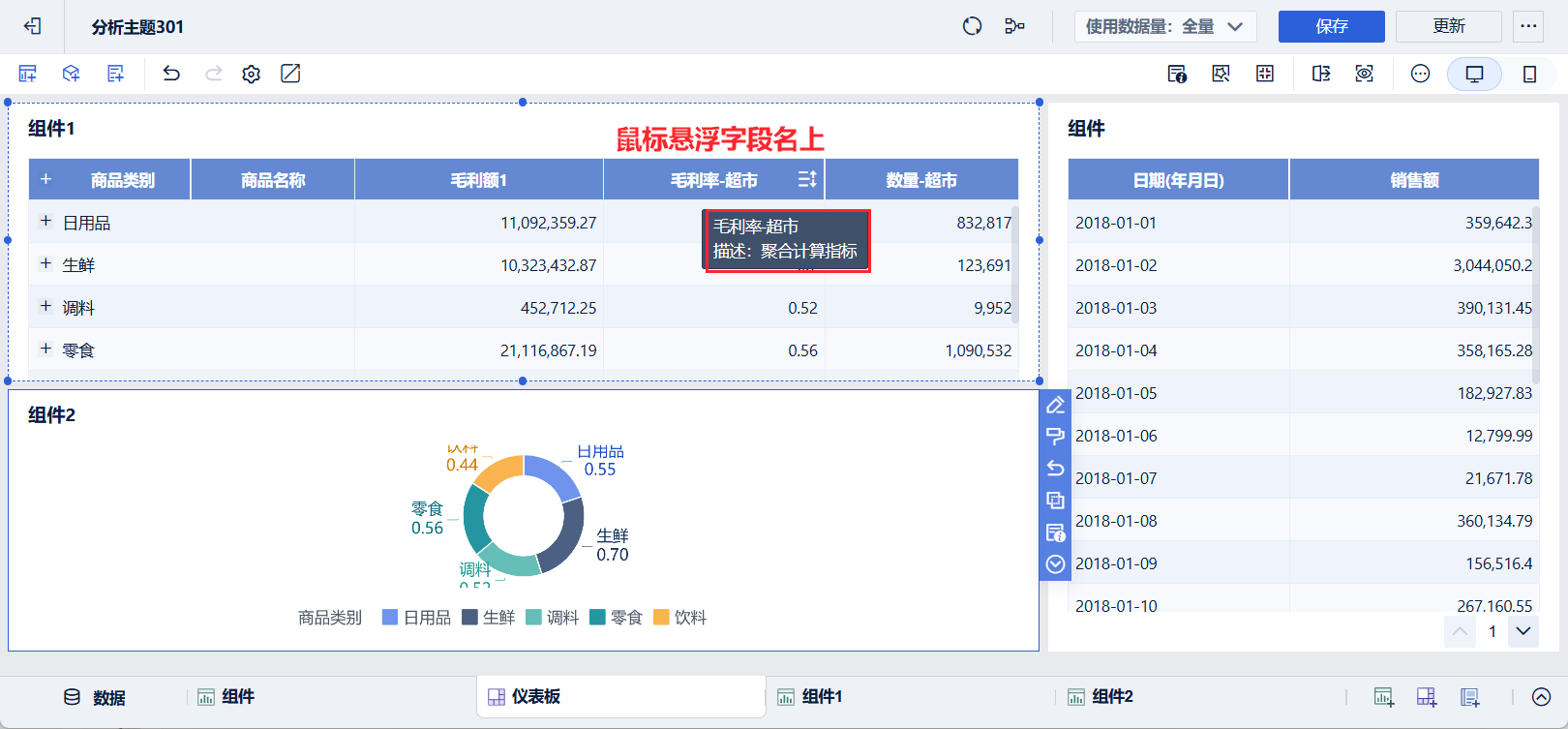This screenshot has width=1568, height=729.
Task: Open the component more dropdown circle
Action: [x=1055, y=564]
